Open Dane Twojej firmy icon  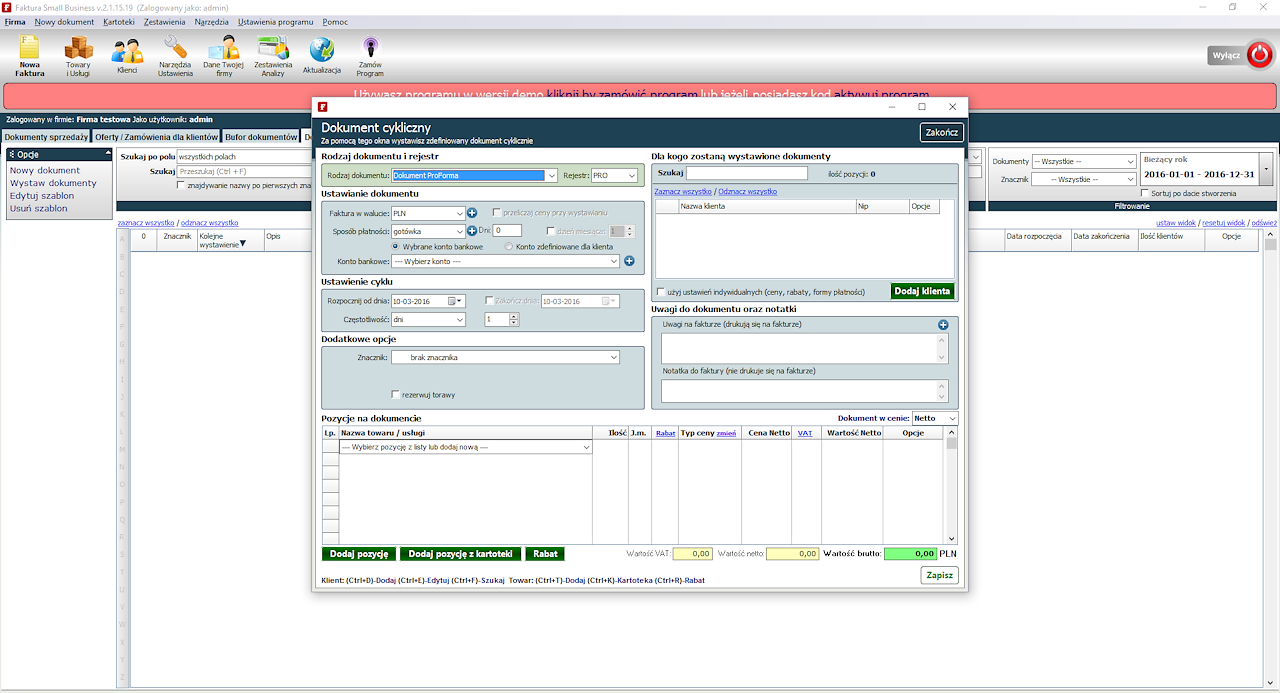[x=224, y=56]
